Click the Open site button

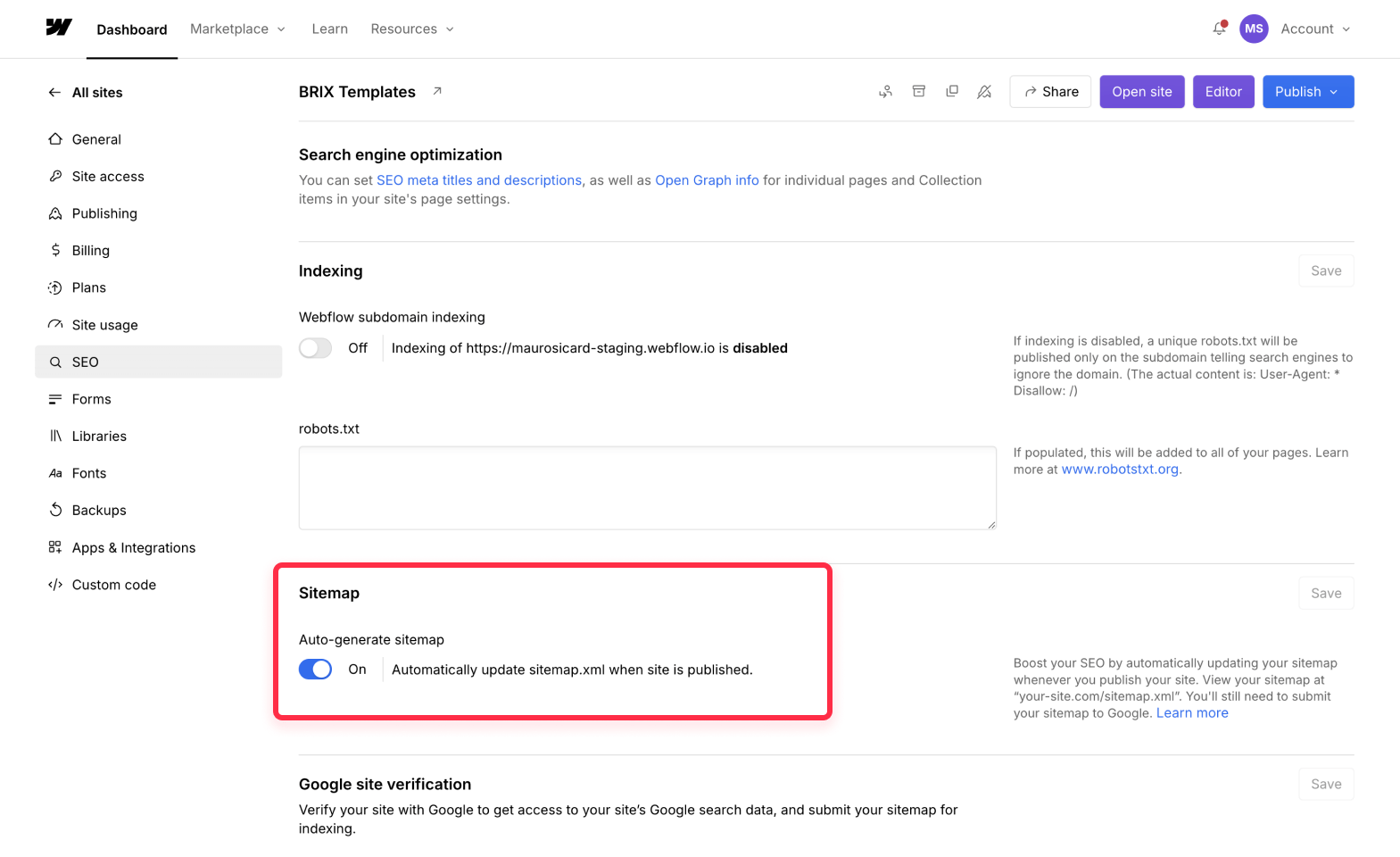tap(1142, 92)
